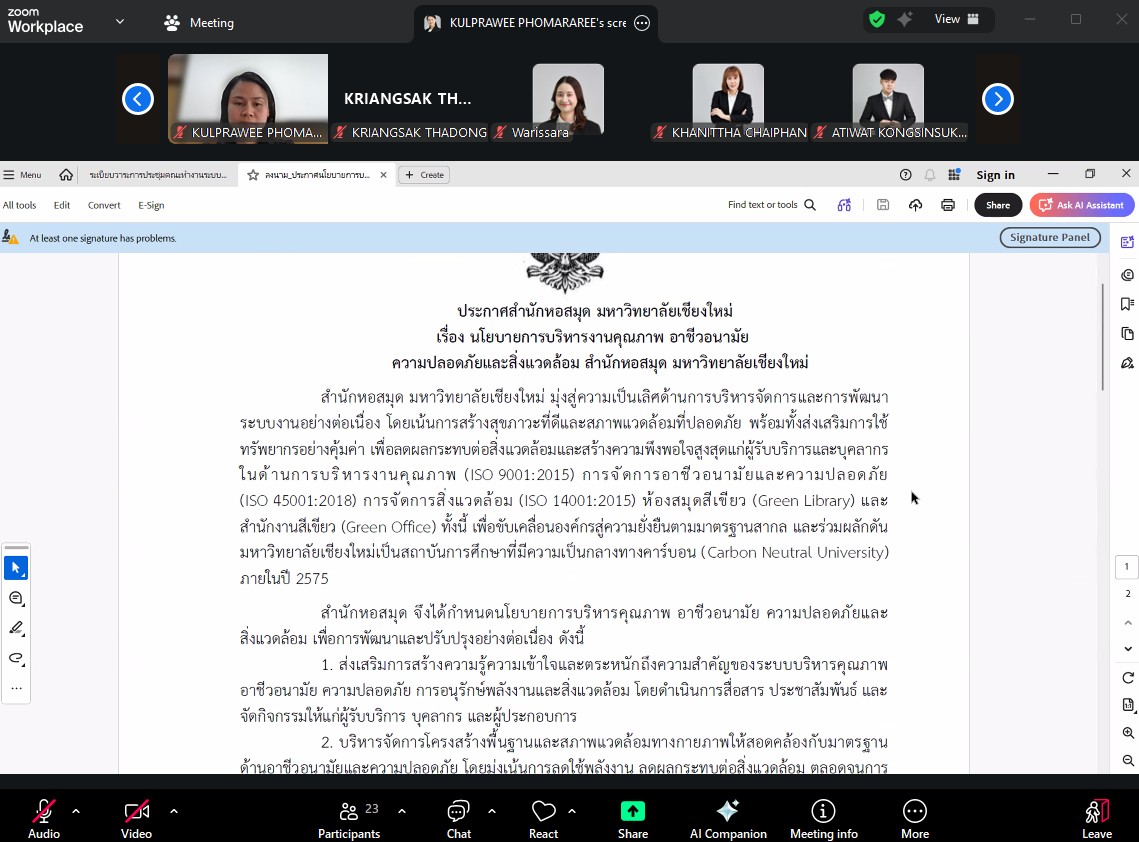Expand audio options arrow next to Audio
The width and height of the screenshot is (1139, 842).
[x=76, y=811]
